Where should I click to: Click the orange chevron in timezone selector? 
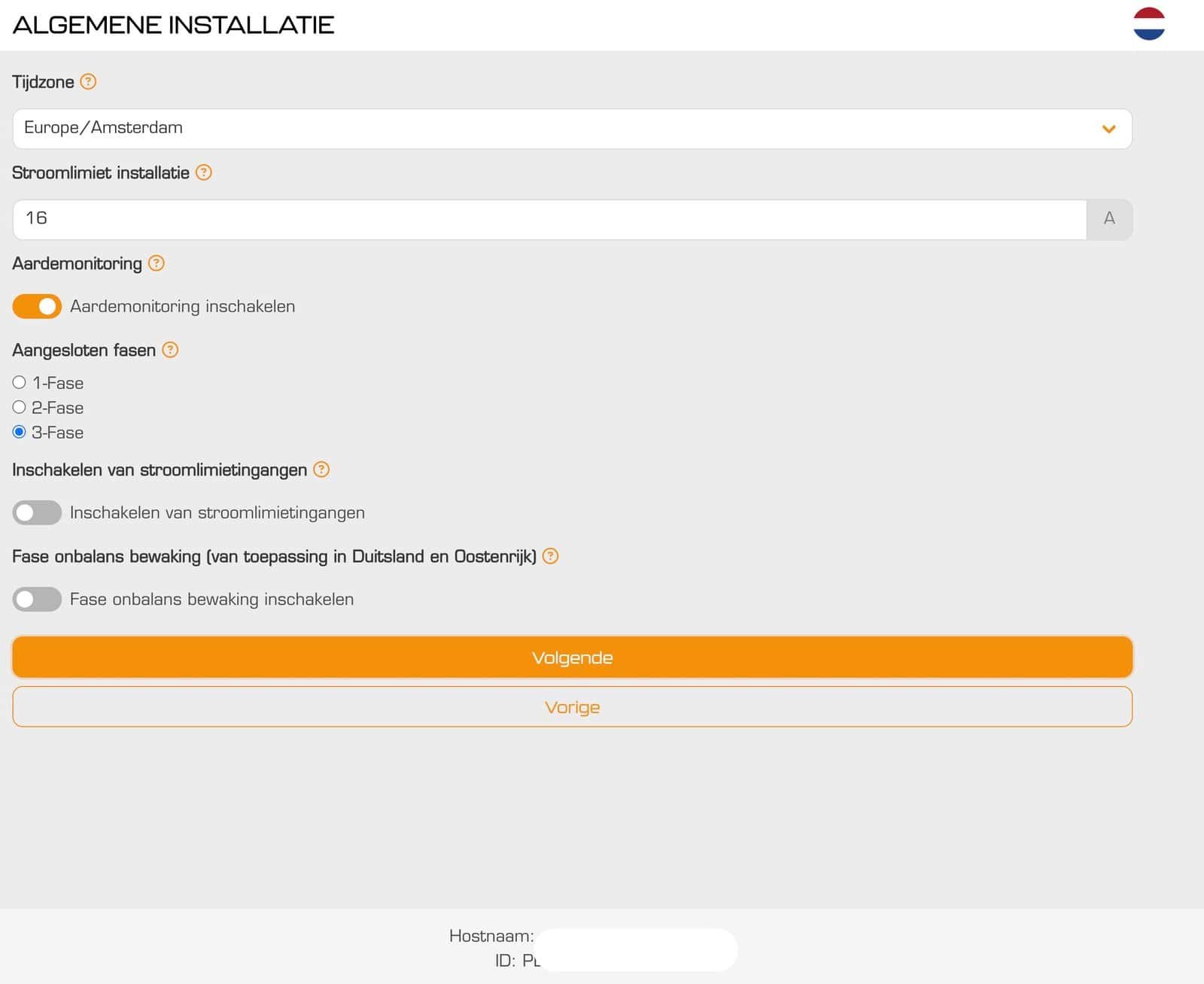pos(1108,129)
